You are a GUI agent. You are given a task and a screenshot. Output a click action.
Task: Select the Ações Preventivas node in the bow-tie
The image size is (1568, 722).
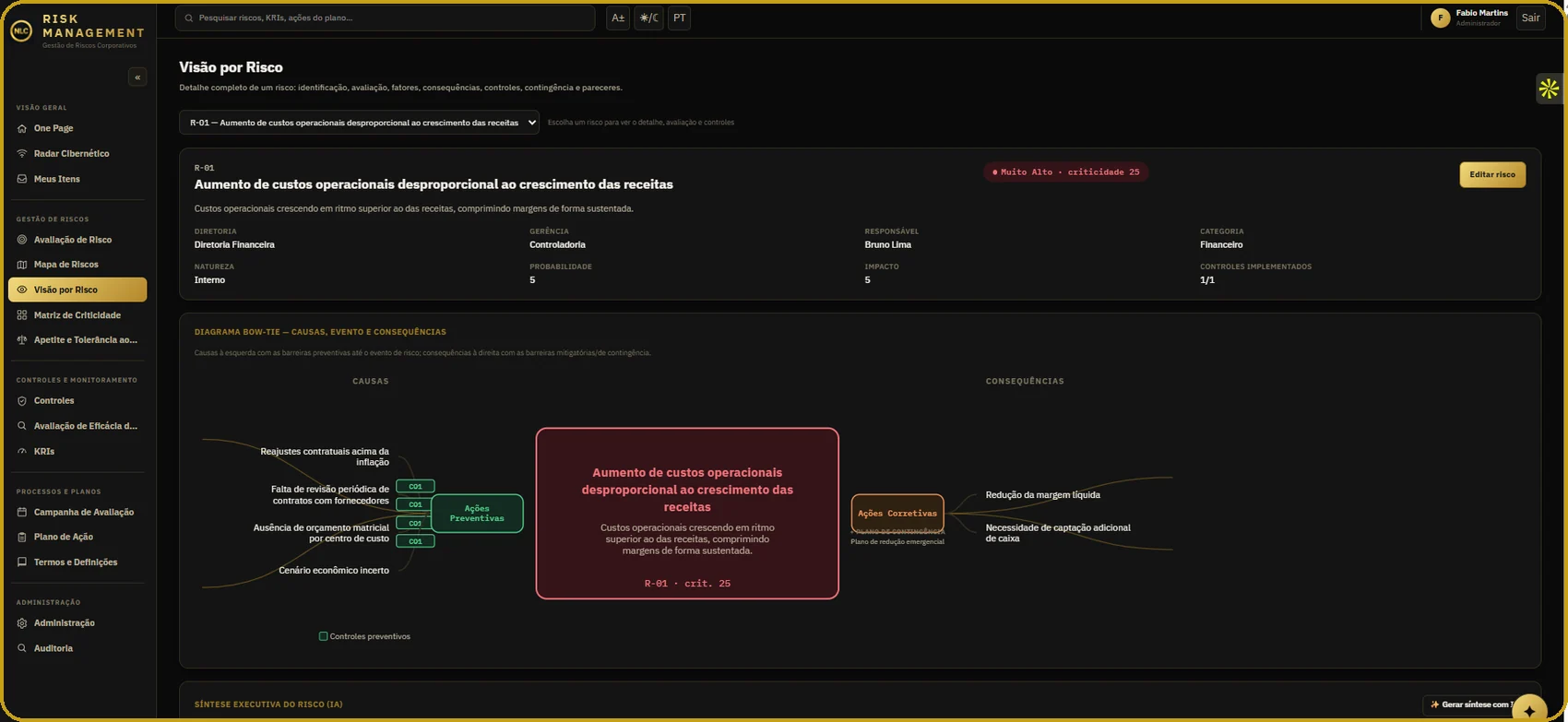tap(477, 514)
